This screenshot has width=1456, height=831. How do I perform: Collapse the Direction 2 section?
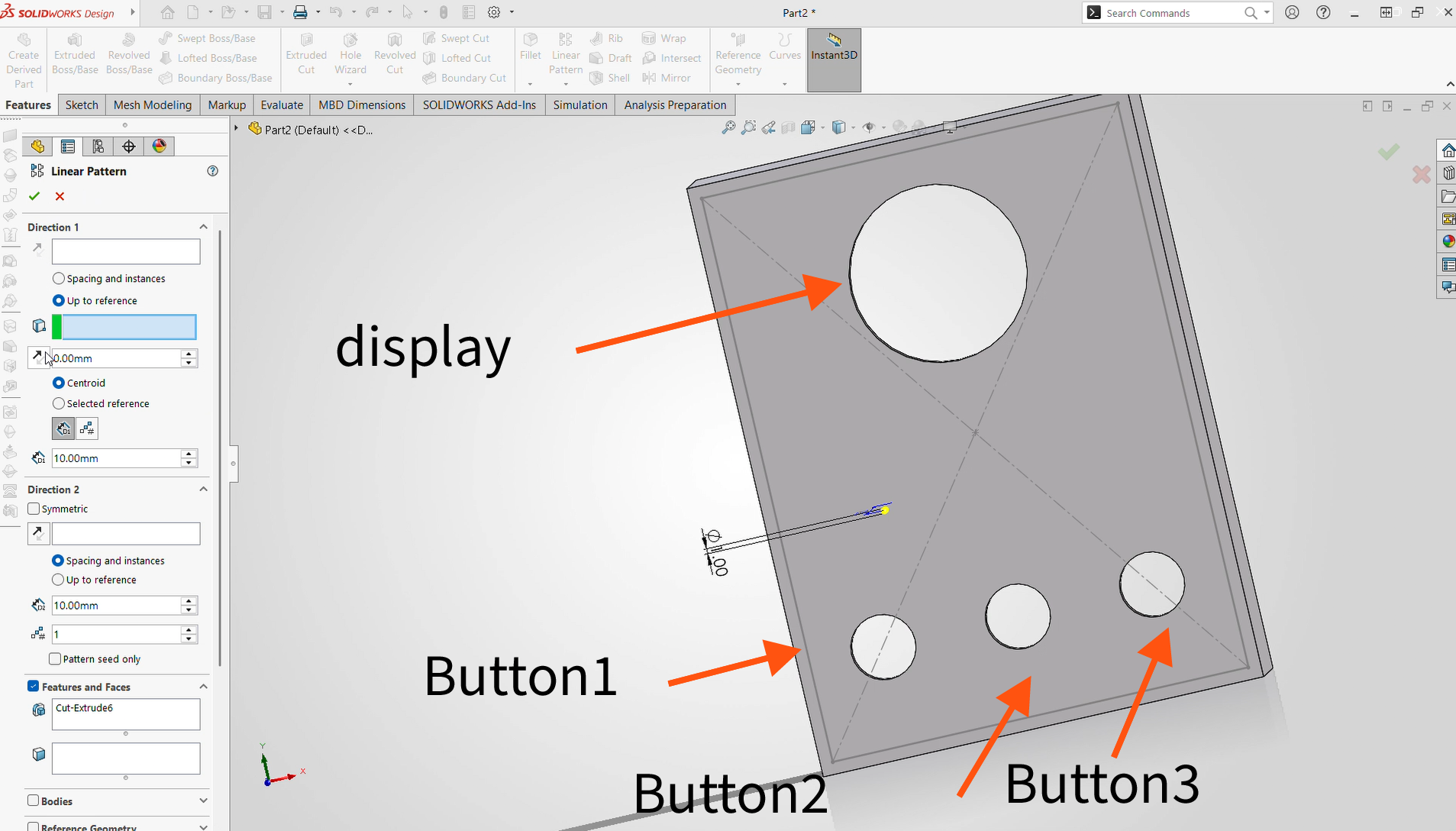203,489
